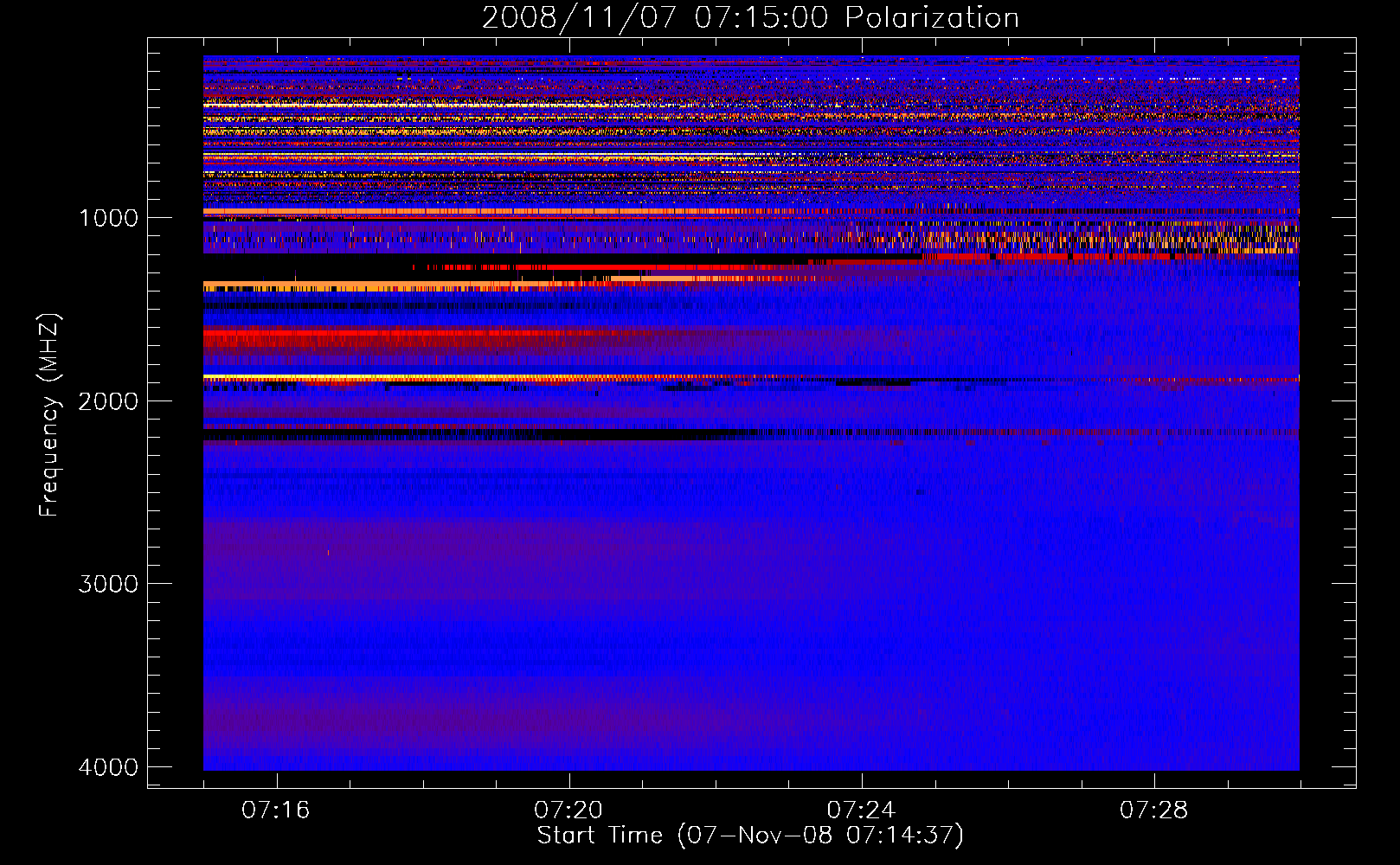The image size is (1400, 865).
Task: Click the '07:24' time tick label
Action: click(x=862, y=811)
